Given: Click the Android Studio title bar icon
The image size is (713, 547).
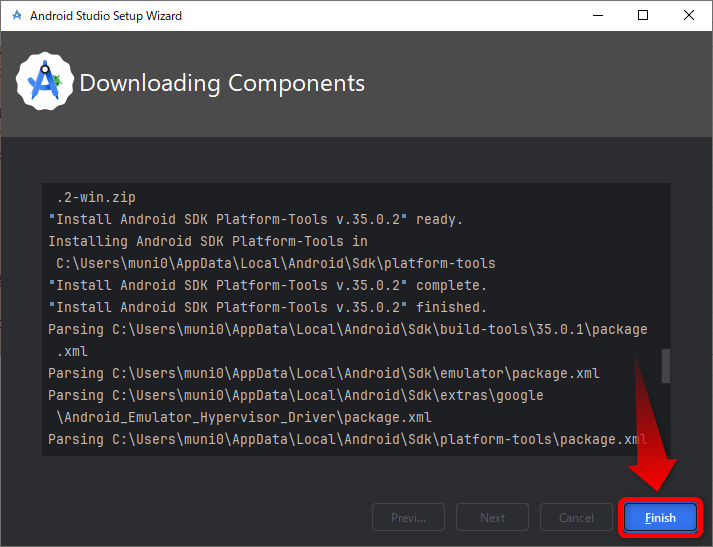Looking at the screenshot, I should click(x=17, y=15).
